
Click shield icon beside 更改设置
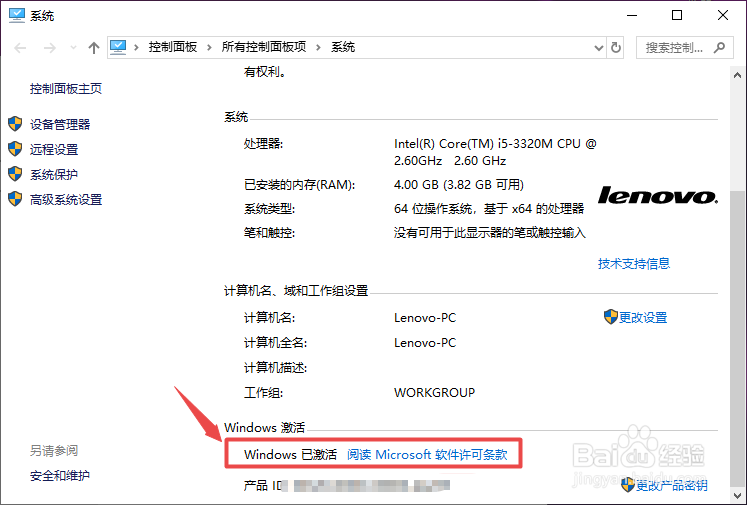611,316
